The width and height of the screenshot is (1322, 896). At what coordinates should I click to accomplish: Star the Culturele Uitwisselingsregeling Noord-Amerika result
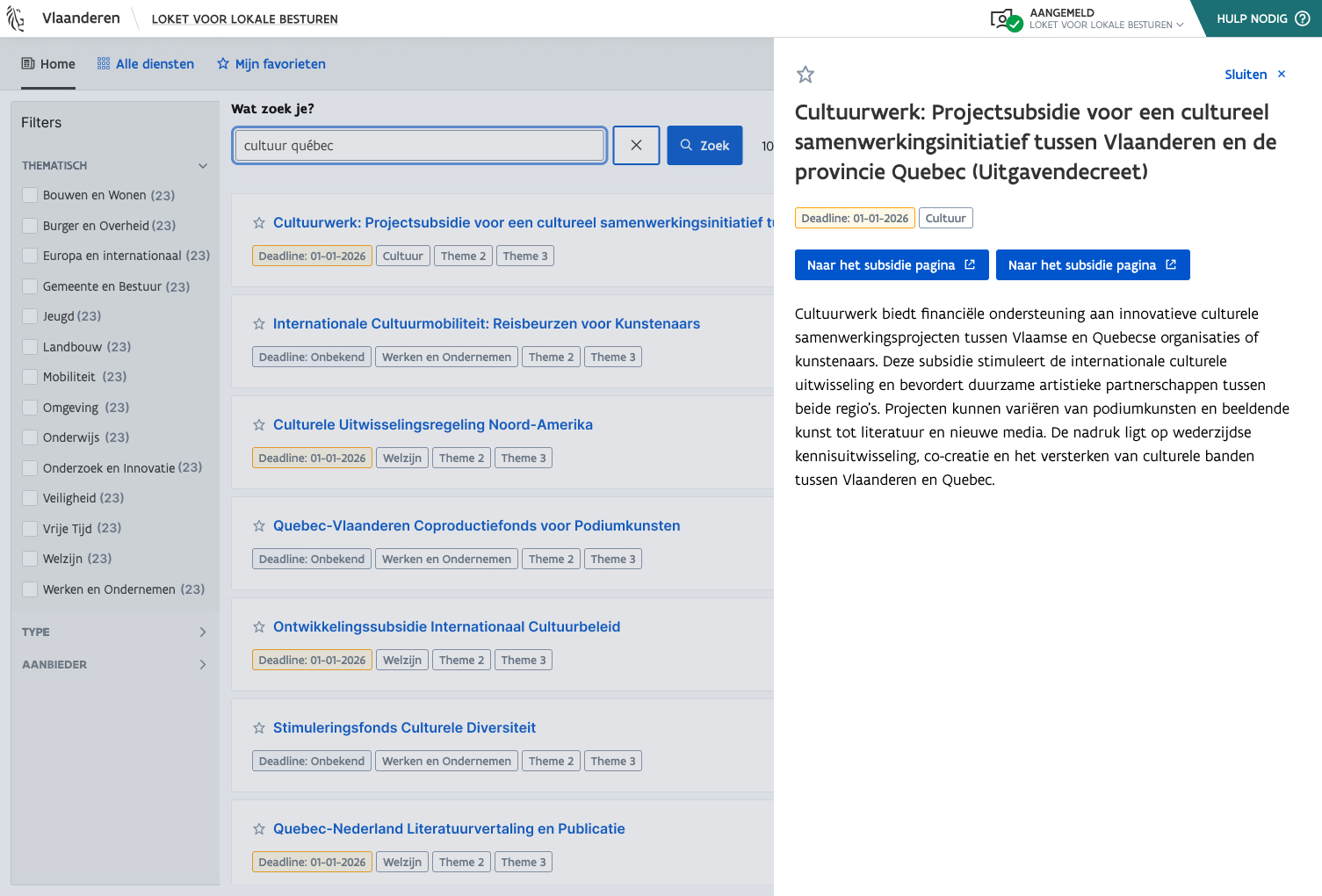coord(259,425)
